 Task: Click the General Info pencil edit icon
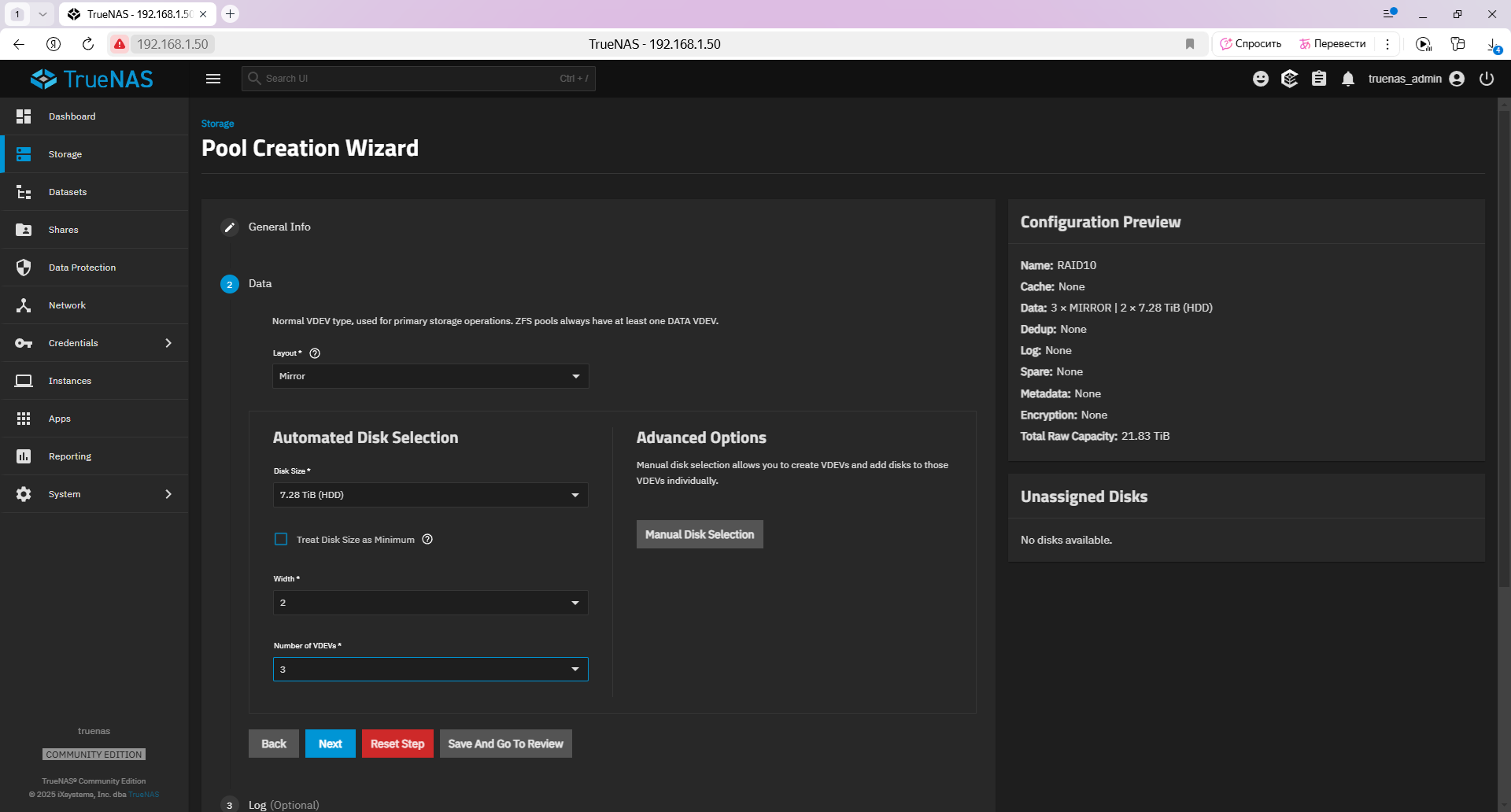coord(230,227)
